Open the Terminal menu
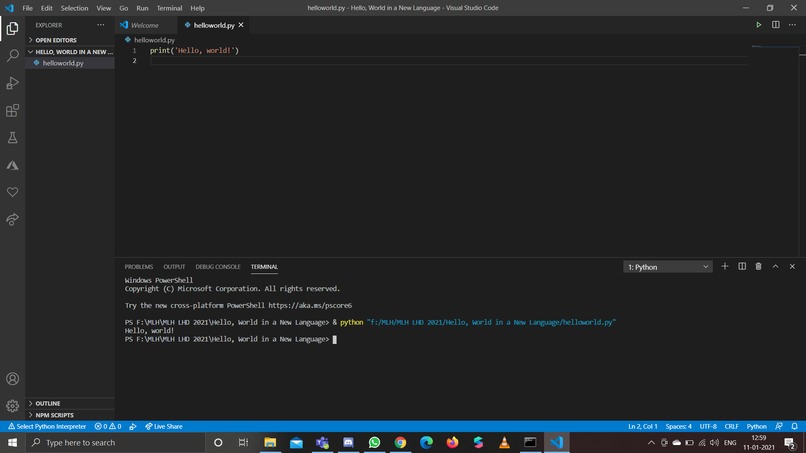 point(169,8)
